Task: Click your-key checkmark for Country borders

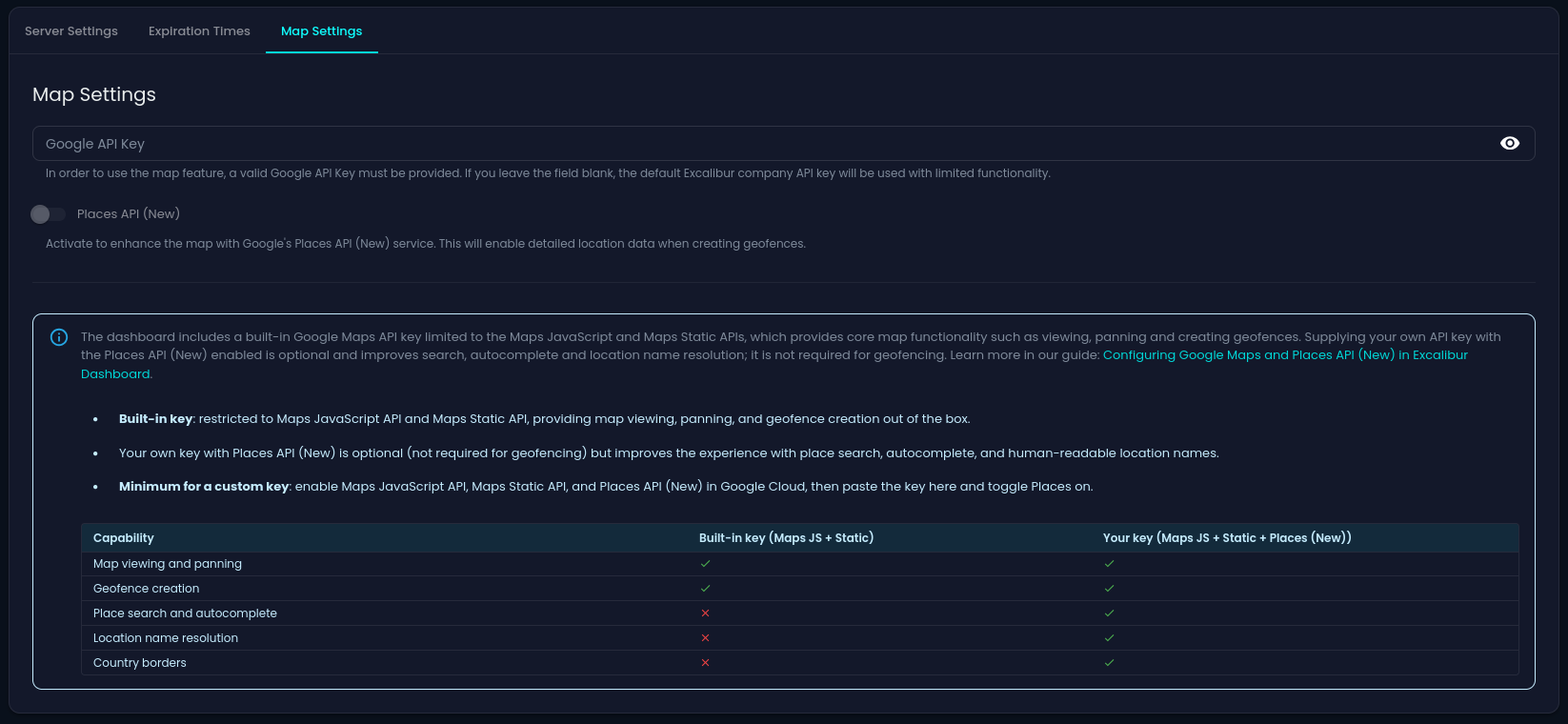Action: click(x=1109, y=663)
